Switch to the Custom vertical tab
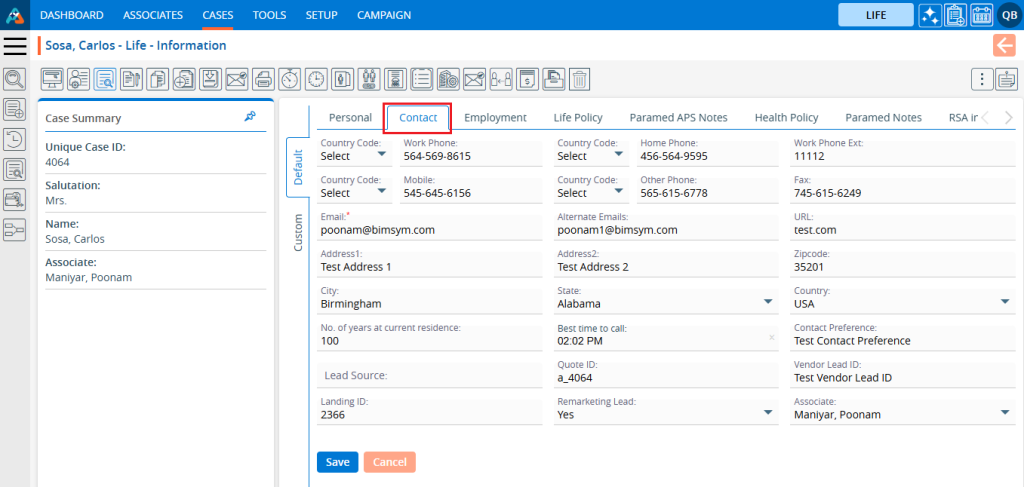1024x487 pixels. point(297,232)
